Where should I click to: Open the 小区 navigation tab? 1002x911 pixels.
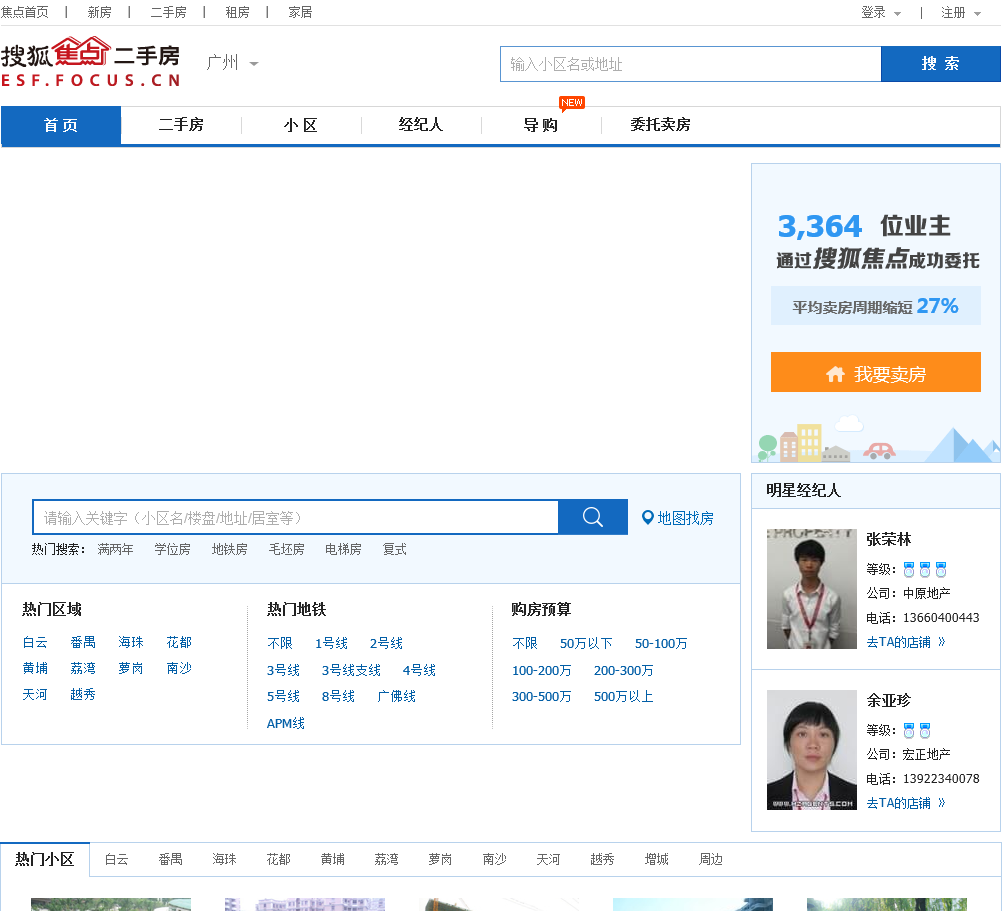(x=301, y=125)
